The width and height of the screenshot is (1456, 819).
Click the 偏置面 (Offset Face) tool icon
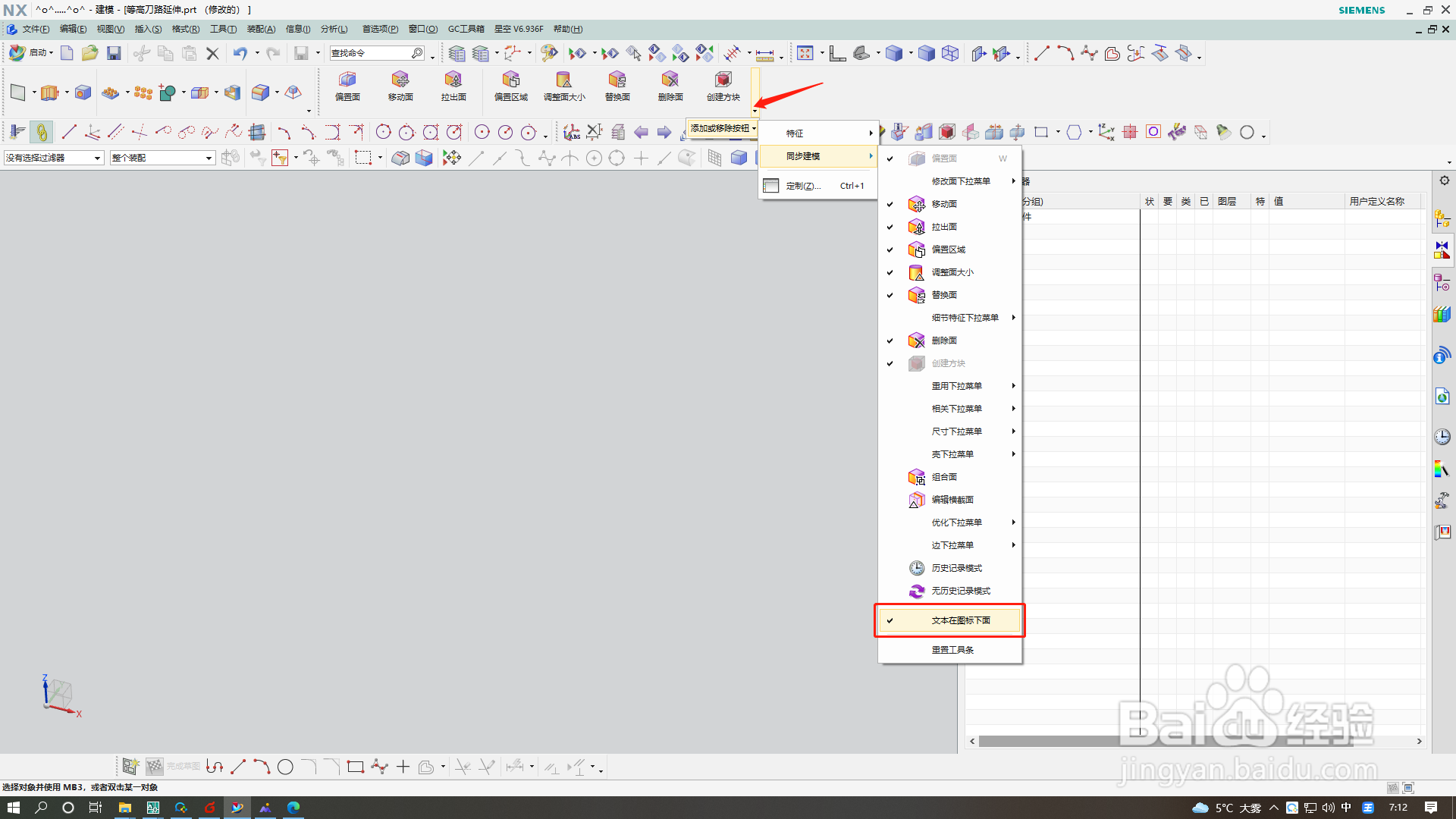pyautogui.click(x=347, y=80)
